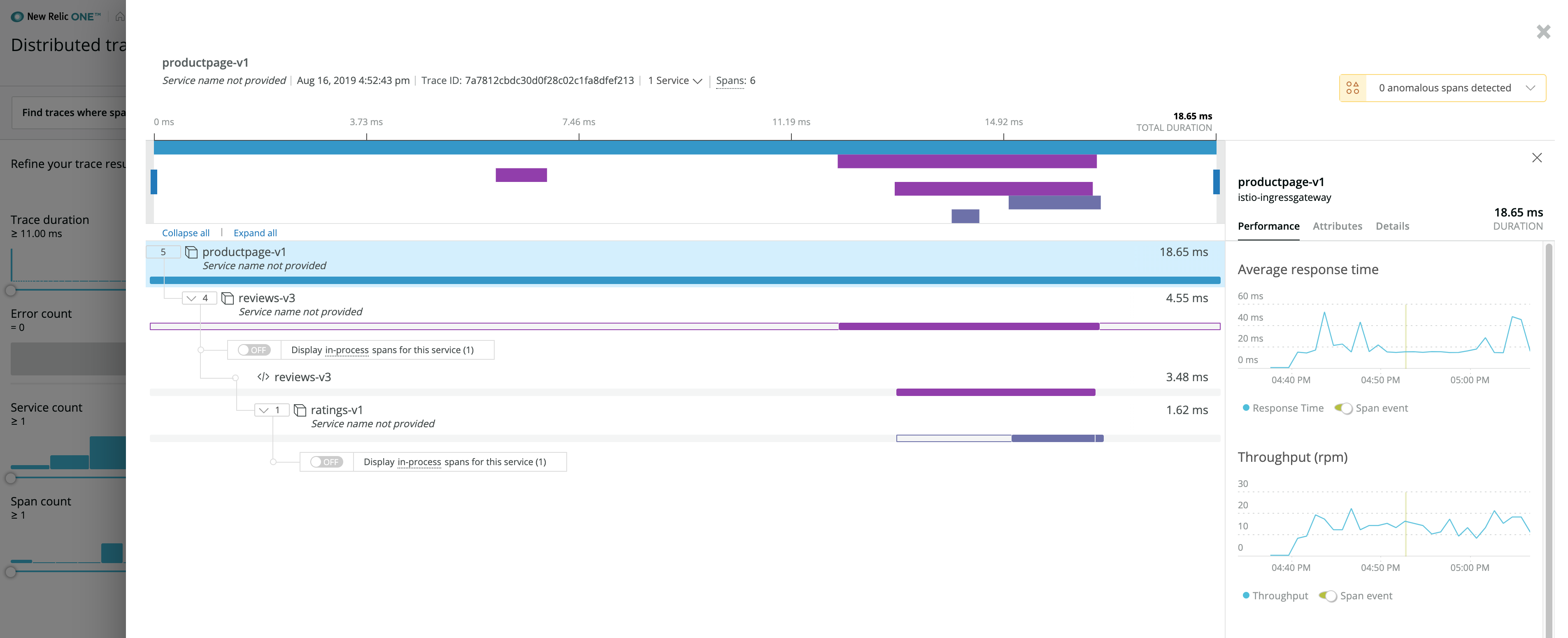Click the 3.48 ms duration value

tap(1186, 377)
